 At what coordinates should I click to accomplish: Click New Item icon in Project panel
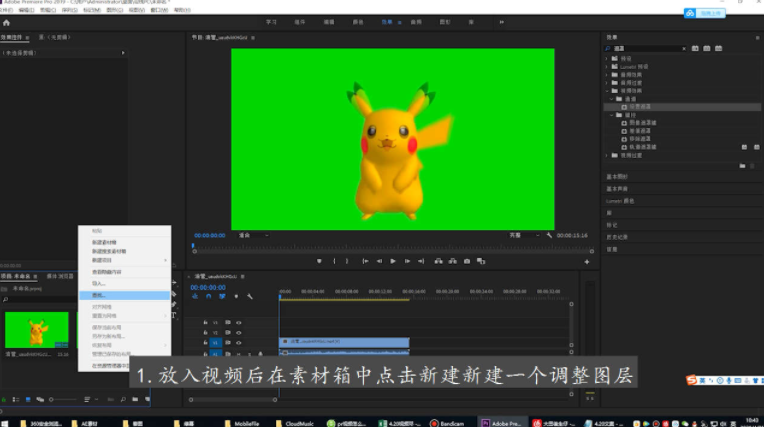pyautogui.click(x=147, y=400)
